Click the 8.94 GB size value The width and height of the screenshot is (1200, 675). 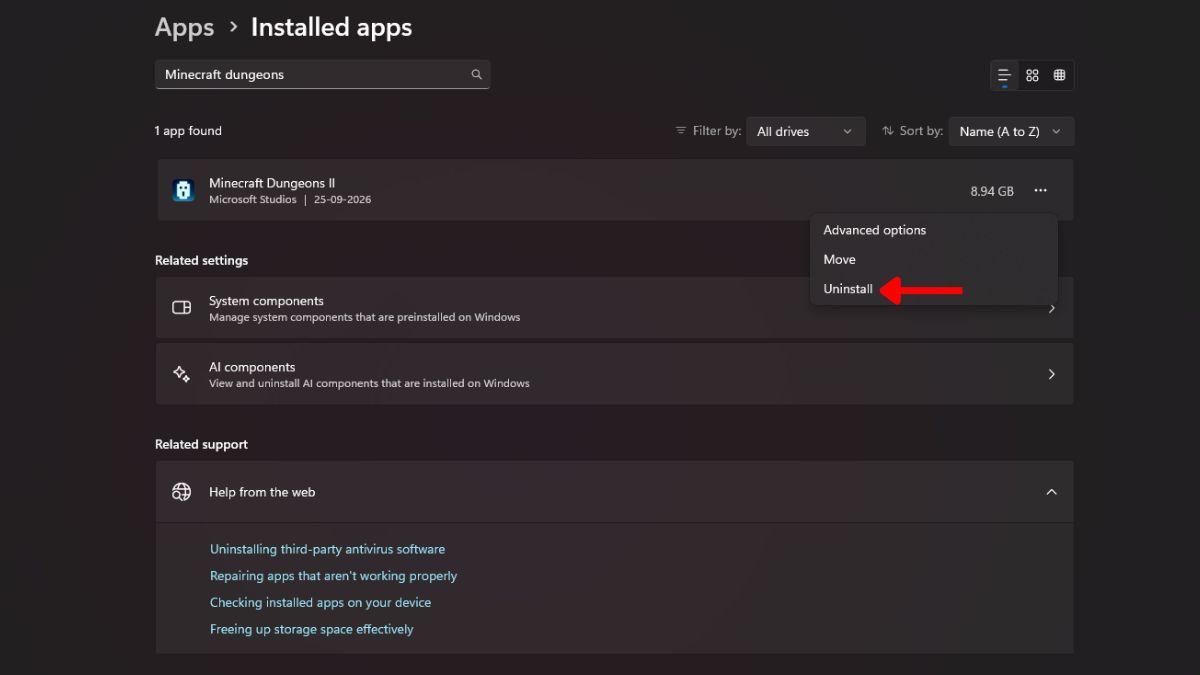point(992,191)
